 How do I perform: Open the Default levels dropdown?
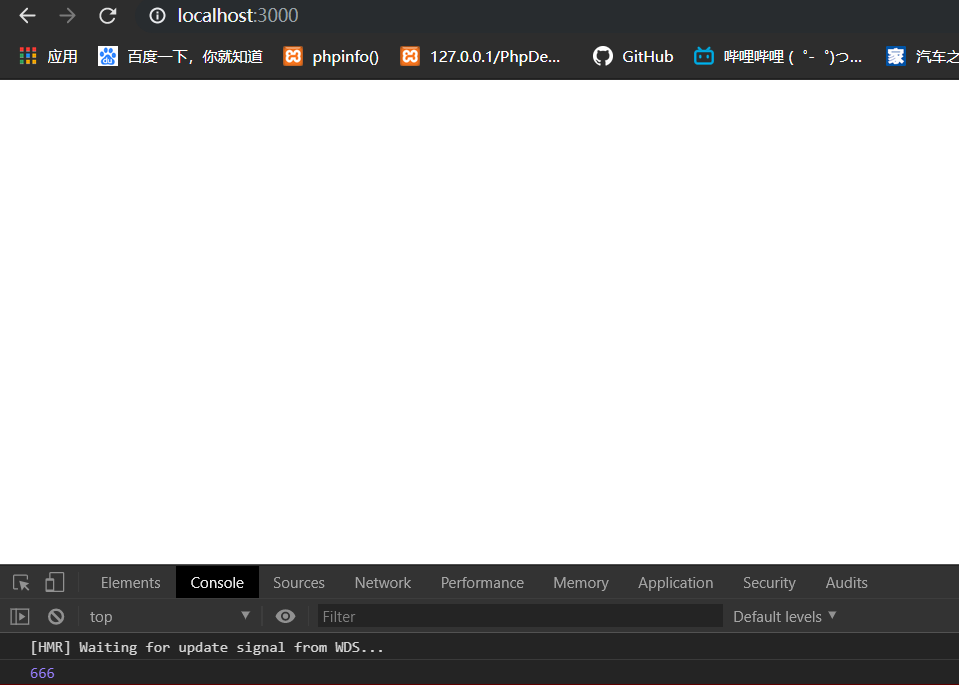coord(783,616)
